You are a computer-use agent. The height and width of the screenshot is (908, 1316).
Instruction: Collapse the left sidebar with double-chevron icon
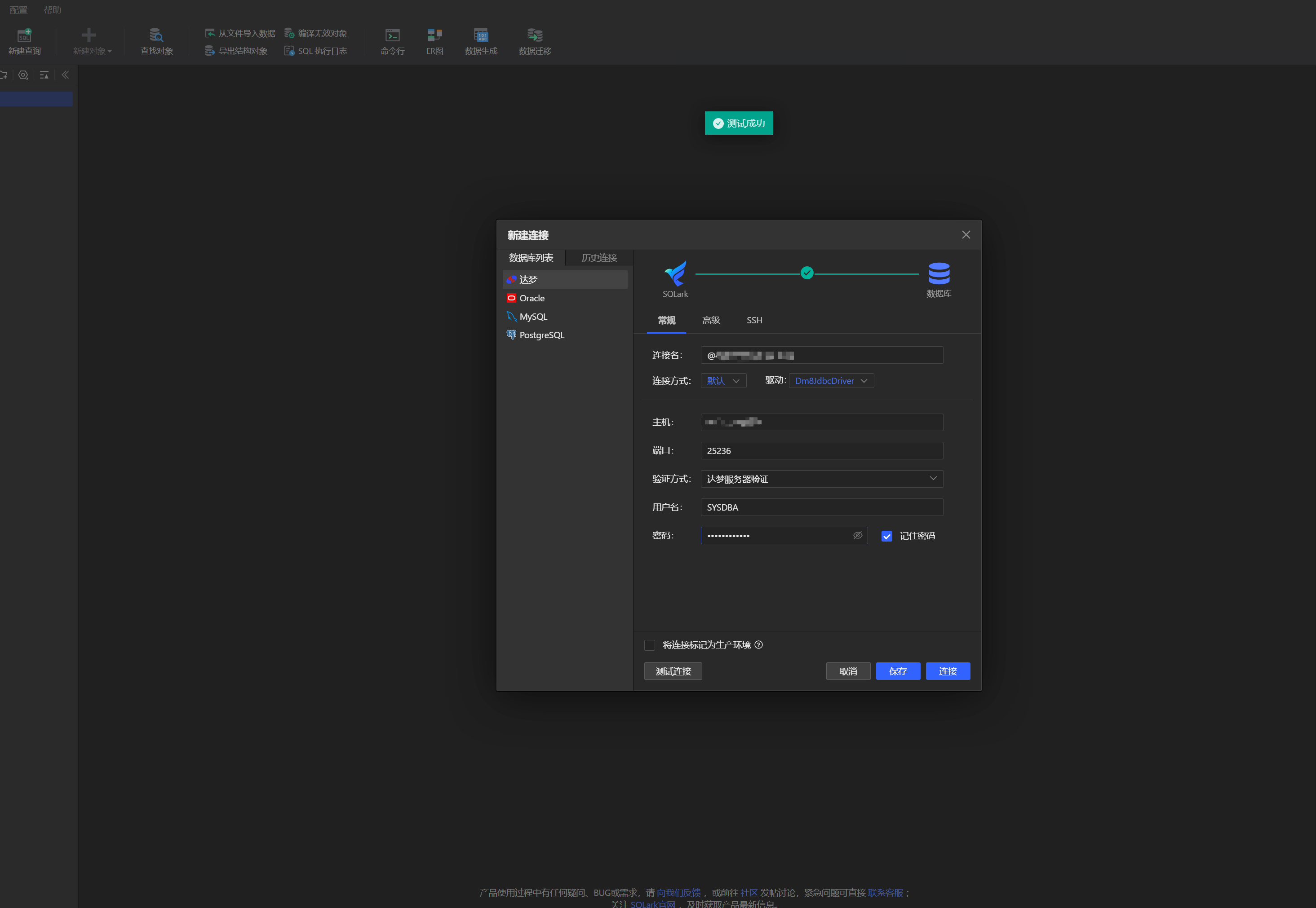click(66, 75)
